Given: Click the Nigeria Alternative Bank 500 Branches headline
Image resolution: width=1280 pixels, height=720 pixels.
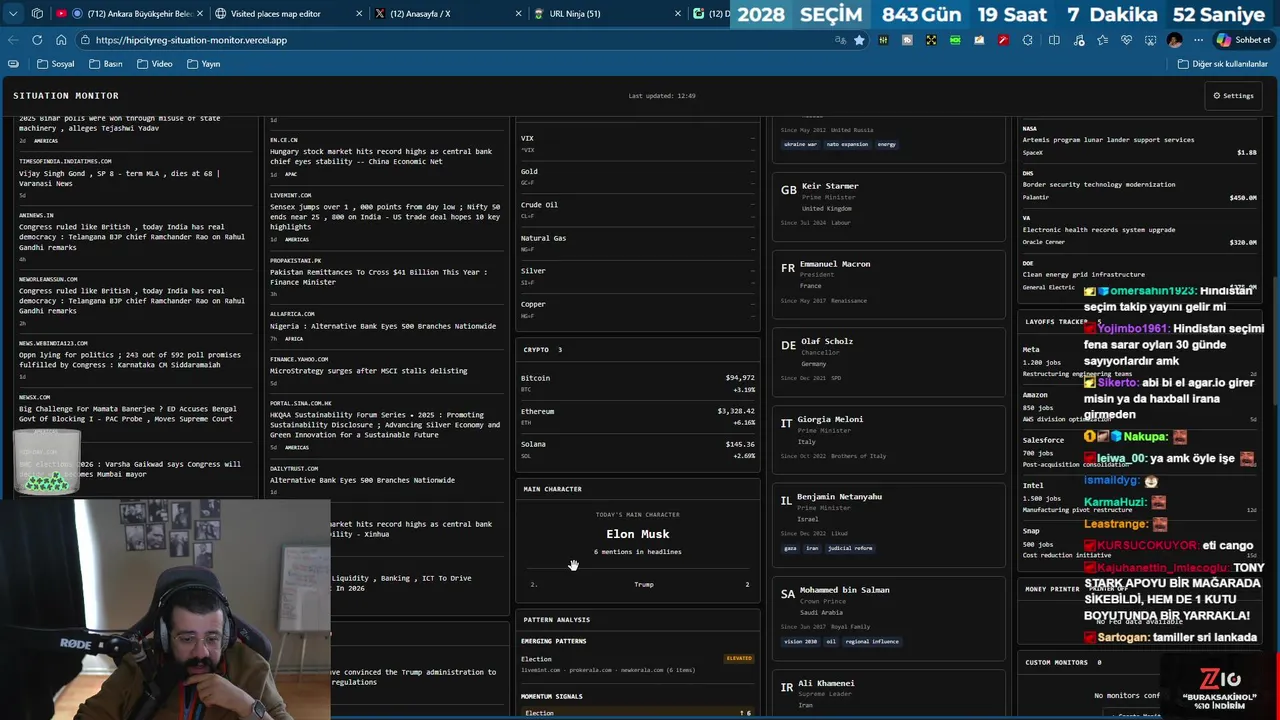Looking at the screenshot, I should click(x=383, y=326).
